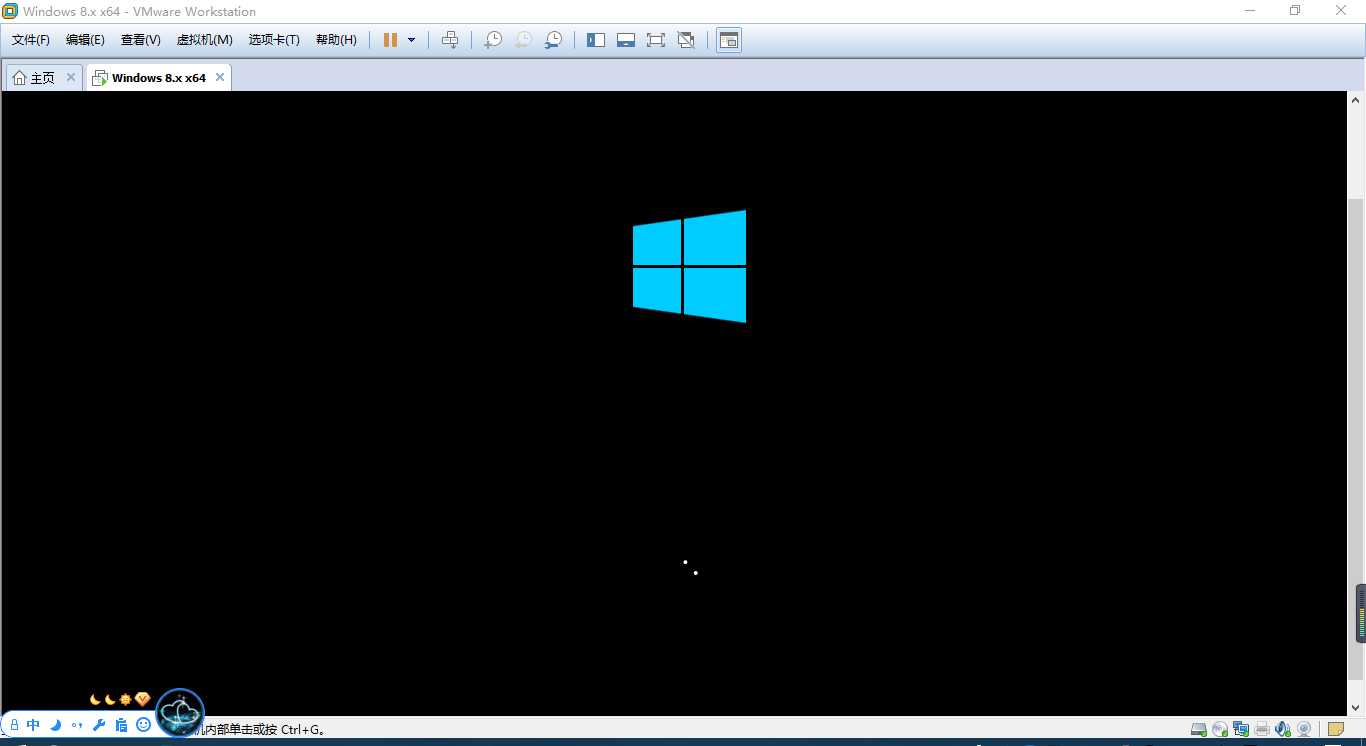Close the Windows 8.x x64 tab

pos(220,77)
